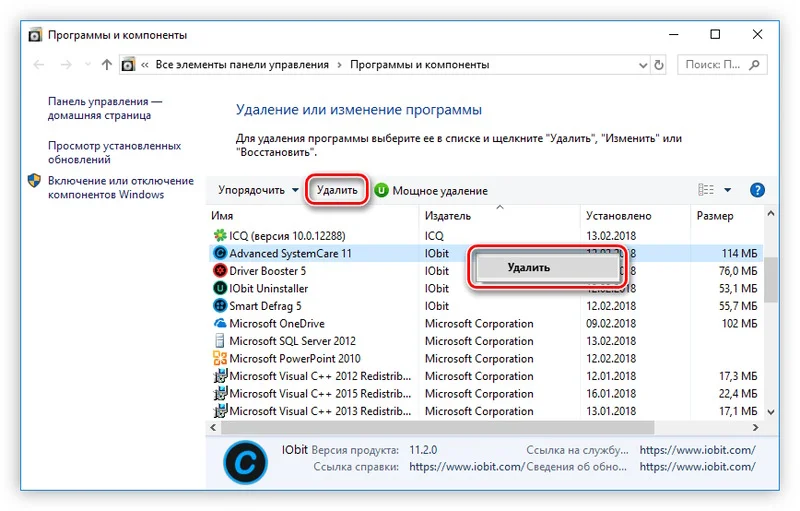The width and height of the screenshot is (800, 511).
Task: Click the Driver Booster 5 red icon
Action: pos(219,271)
